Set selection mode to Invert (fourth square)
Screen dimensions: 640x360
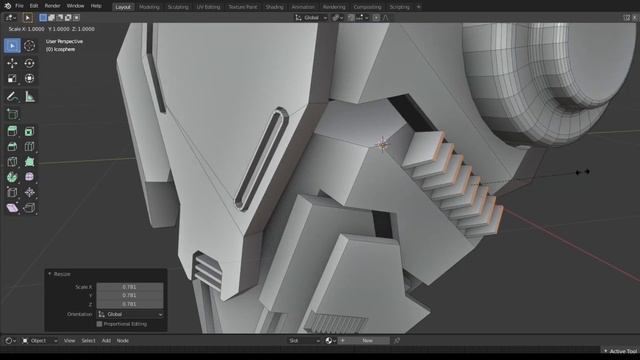[x=68, y=18]
